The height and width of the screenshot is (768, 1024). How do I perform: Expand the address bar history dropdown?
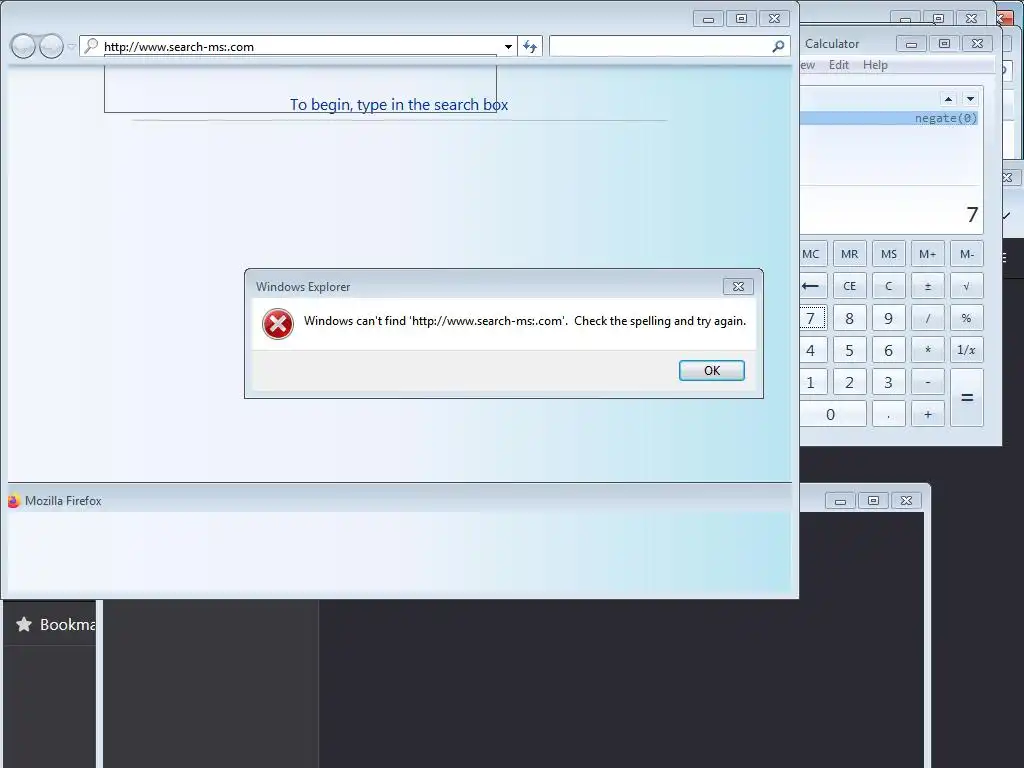(x=508, y=46)
